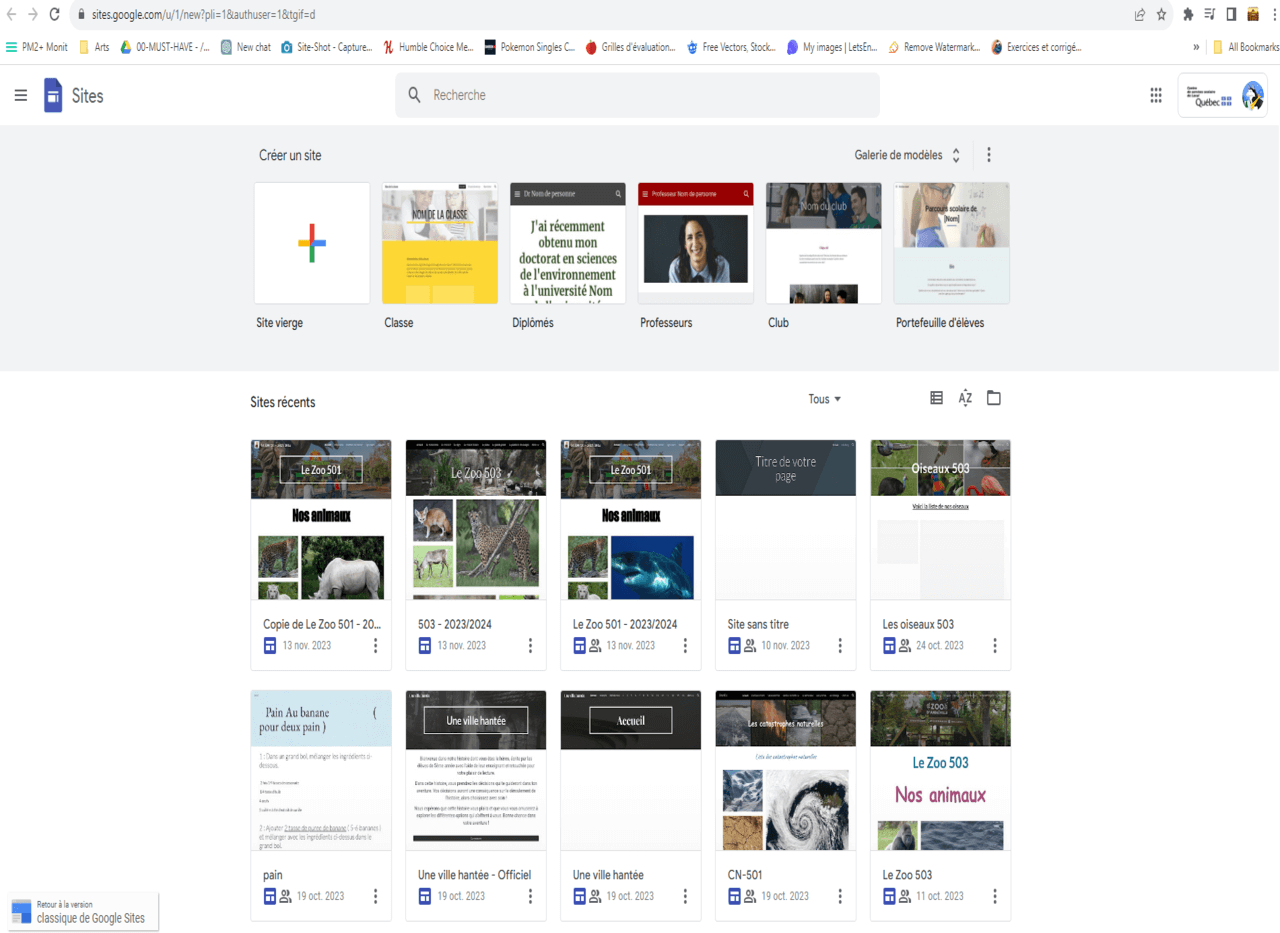Open the Grilles d'évaluation bookmark
The width and height of the screenshot is (1280, 933).
click(630, 47)
